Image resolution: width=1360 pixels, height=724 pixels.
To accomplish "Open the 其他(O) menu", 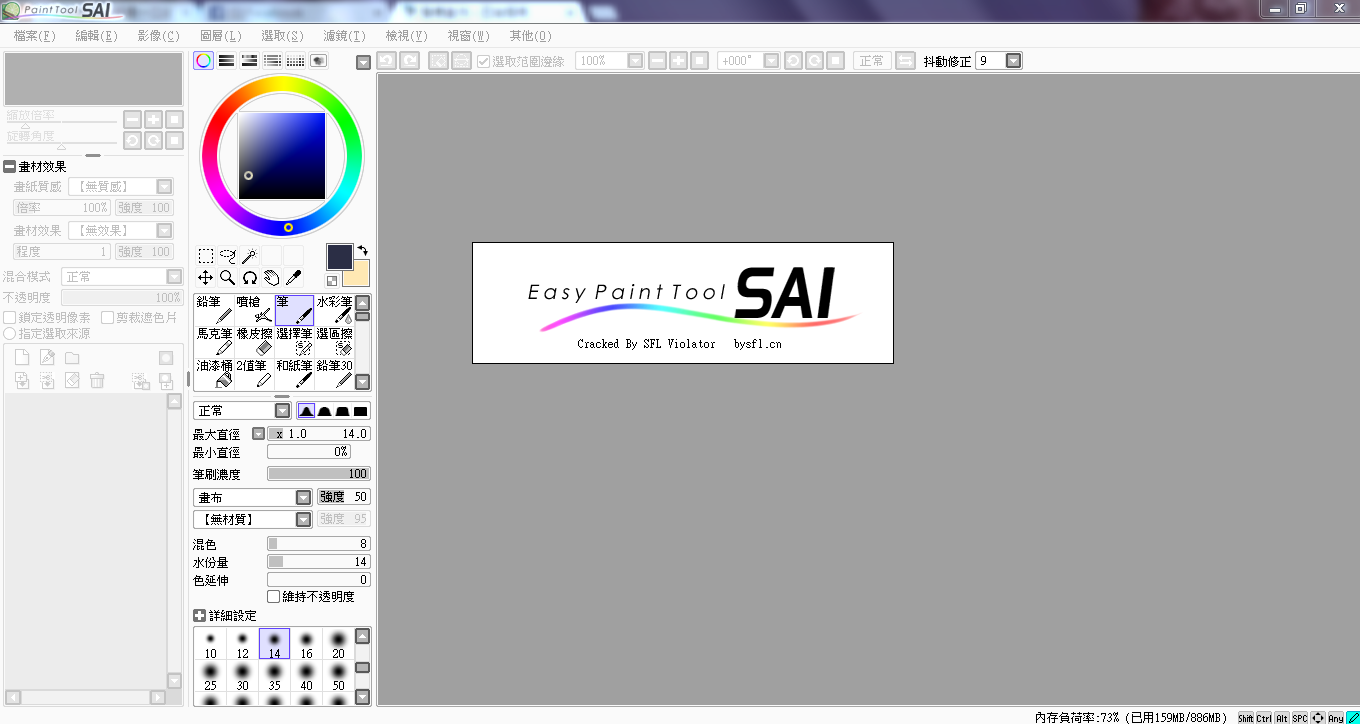I will click(x=530, y=36).
